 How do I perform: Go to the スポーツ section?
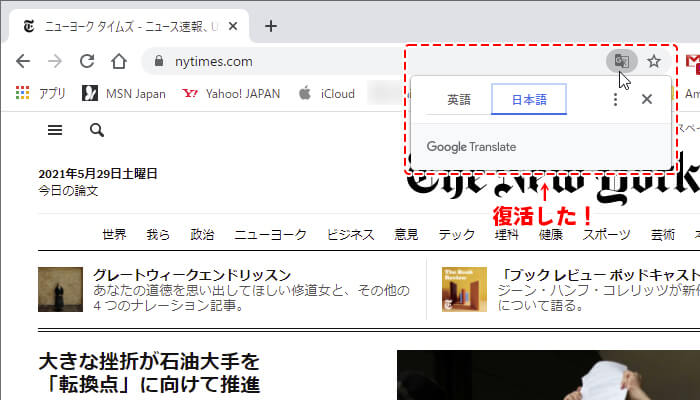coord(606,234)
